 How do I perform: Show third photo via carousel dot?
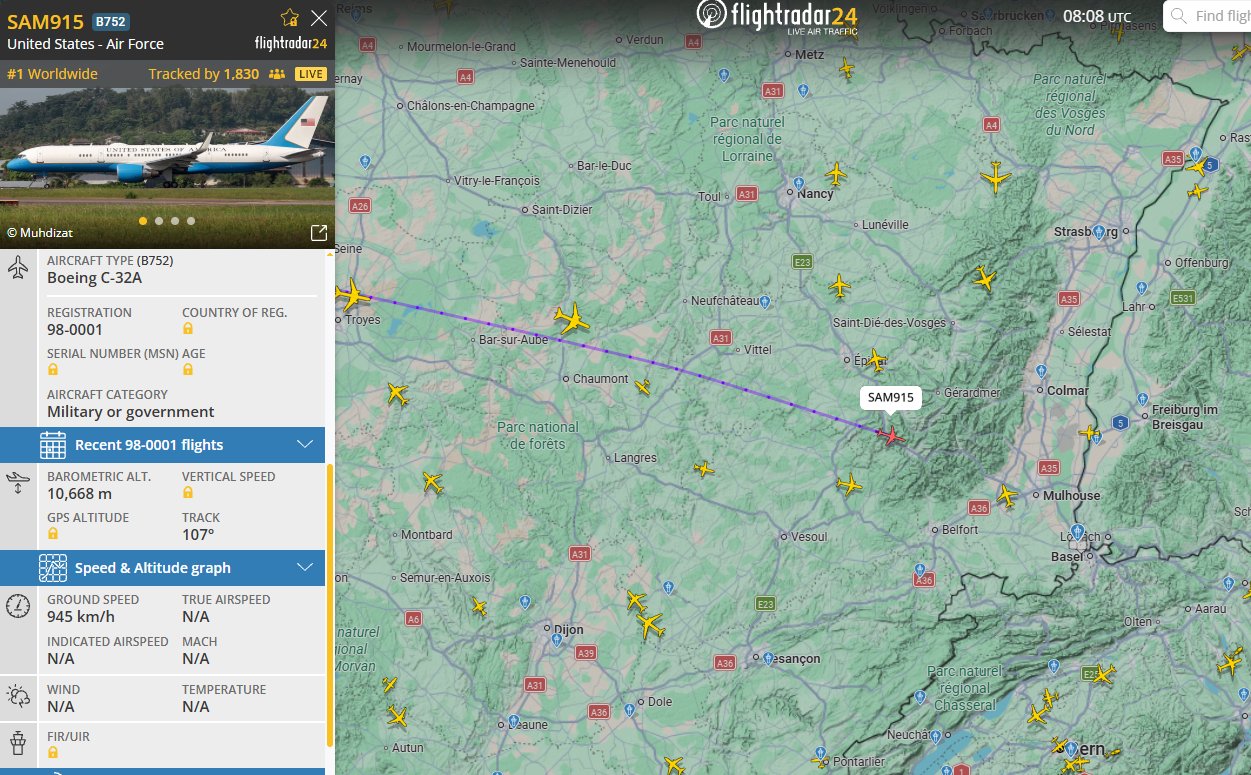pyautogui.click(x=175, y=221)
